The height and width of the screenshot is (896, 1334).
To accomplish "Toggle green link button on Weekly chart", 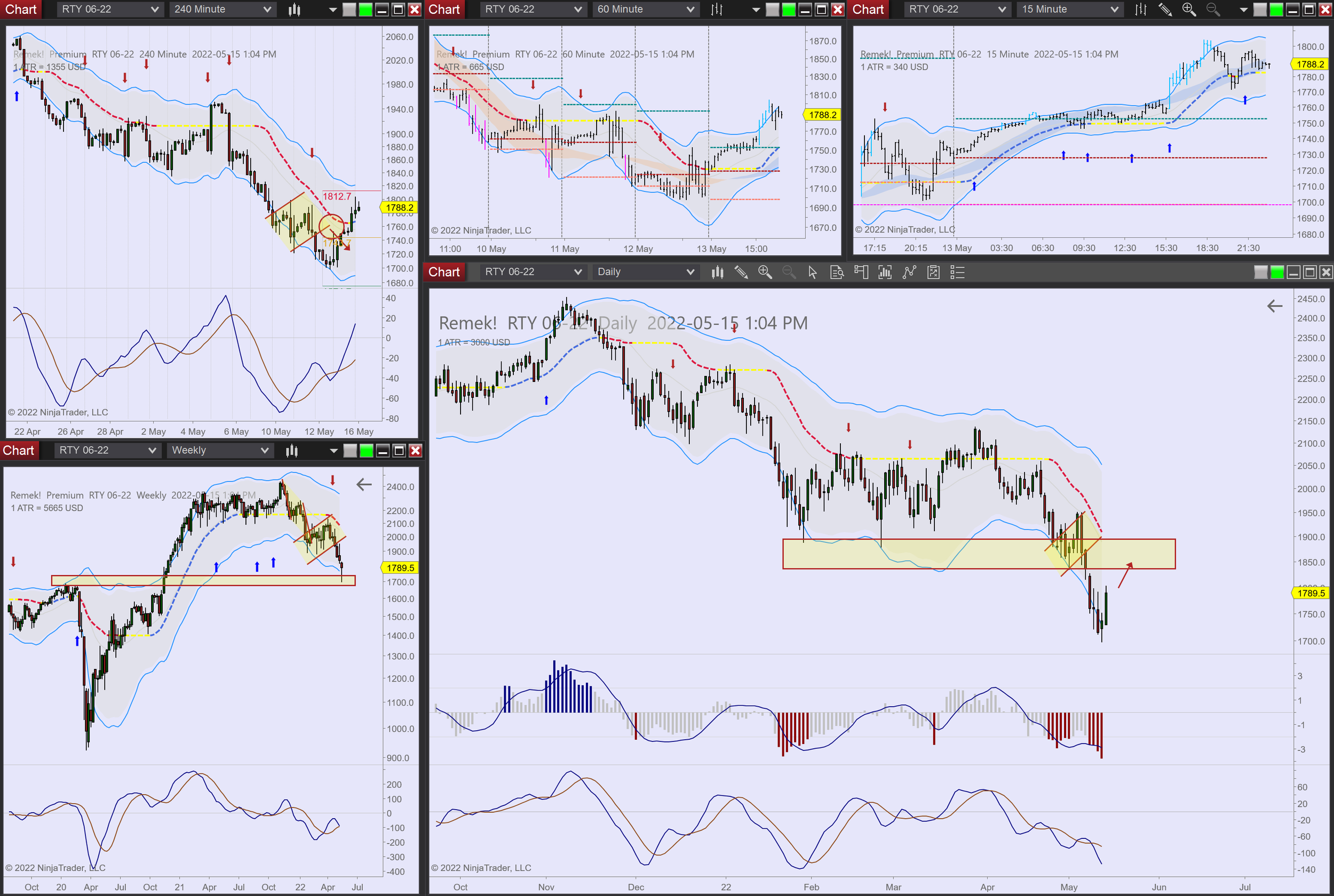I will (x=367, y=450).
